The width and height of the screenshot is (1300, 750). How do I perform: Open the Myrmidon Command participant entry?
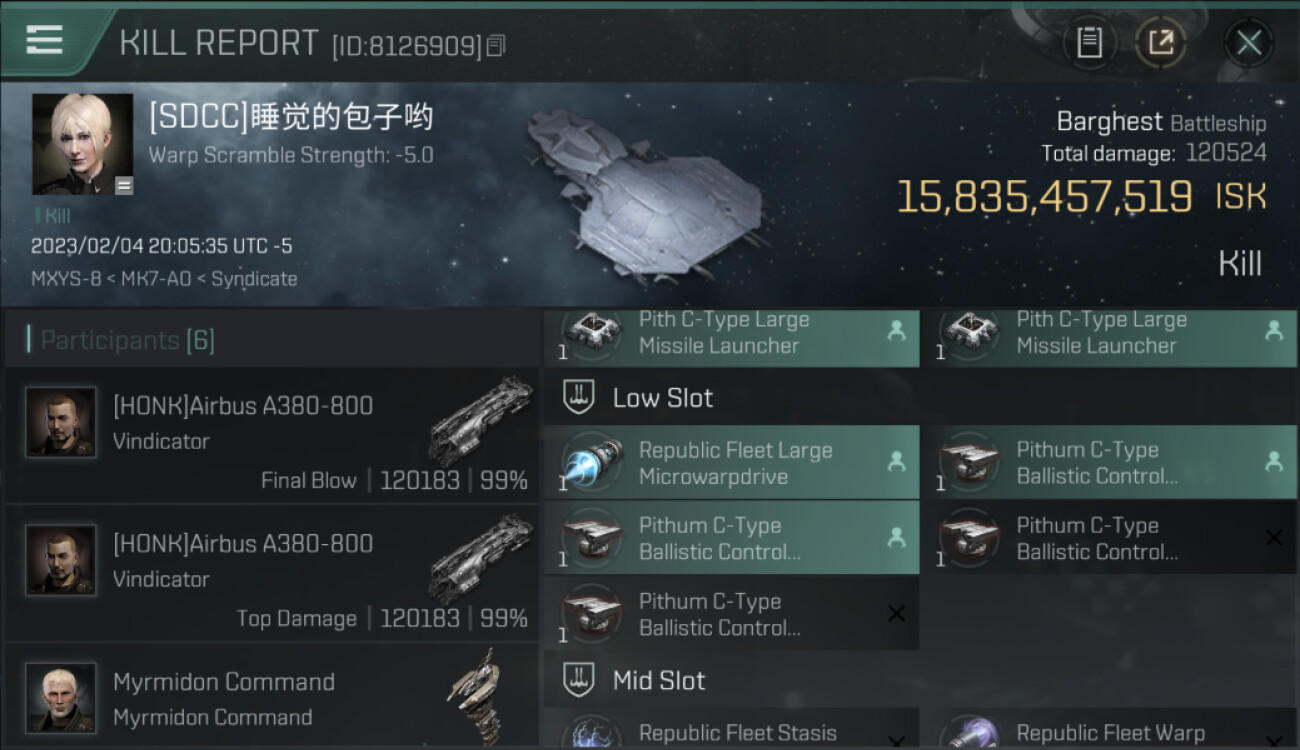[272, 697]
